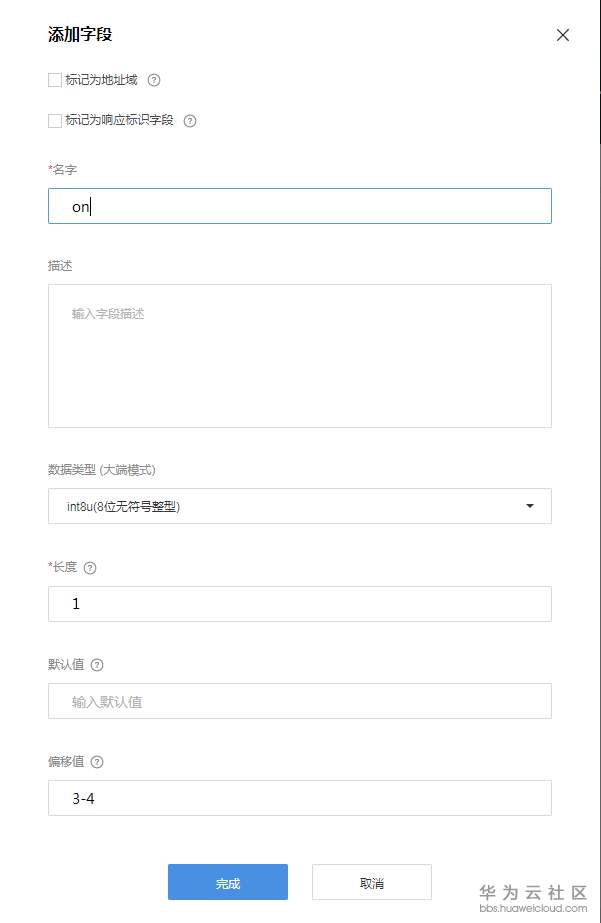Image resolution: width=601 pixels, height=923 pixels.
Task: Focus the 名字 field containing "on"
Action: coord(300,206)
